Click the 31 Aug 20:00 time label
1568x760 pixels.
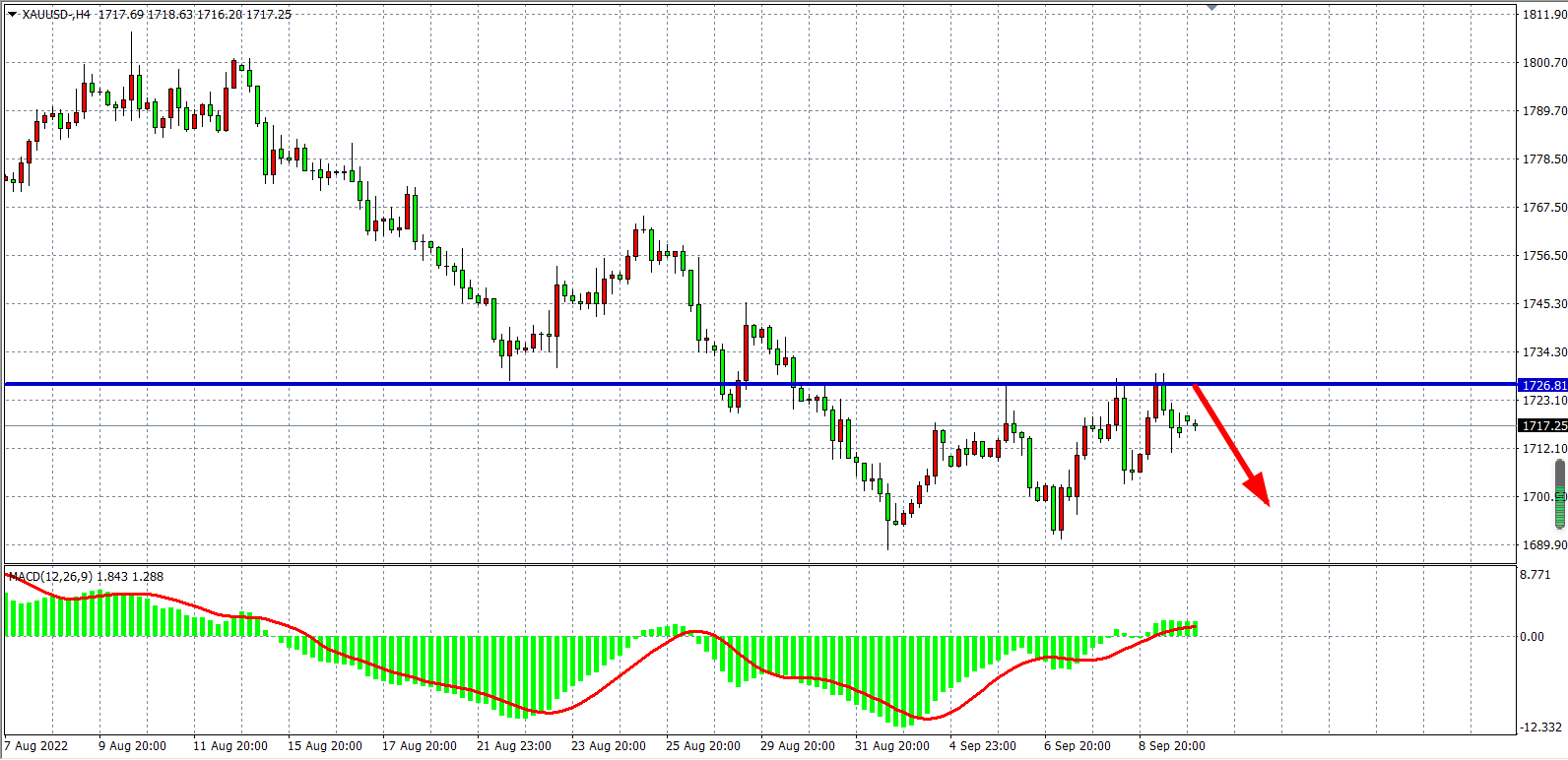pos(892,746)
